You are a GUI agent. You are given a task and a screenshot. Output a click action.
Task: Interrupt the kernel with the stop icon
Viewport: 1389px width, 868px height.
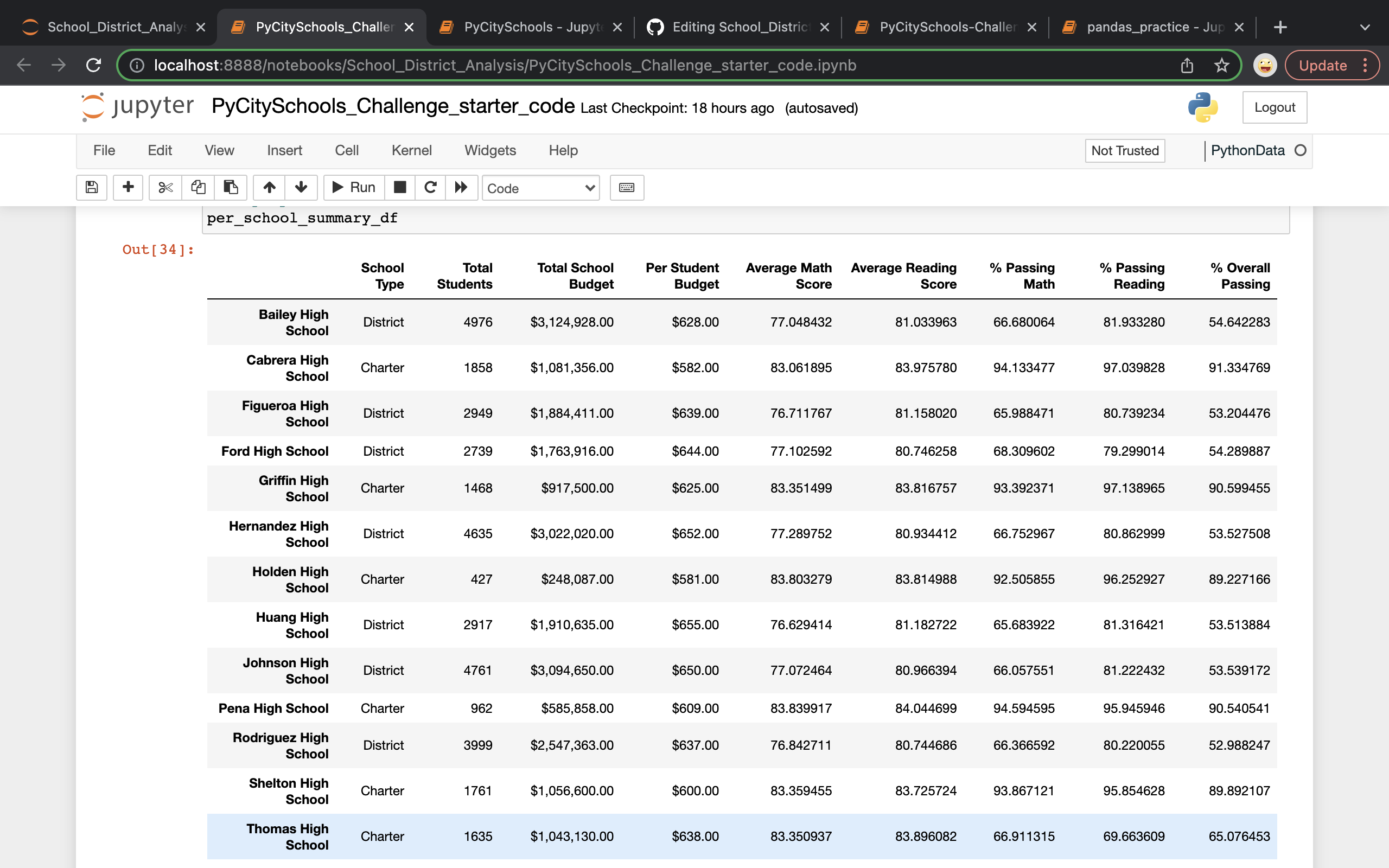click(x=400, y=188)
